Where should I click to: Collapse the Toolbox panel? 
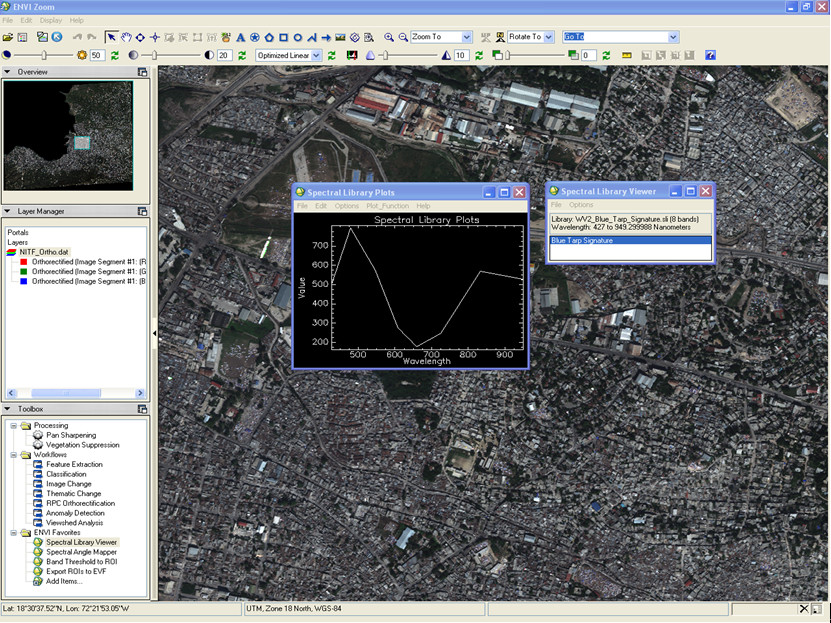coord(8,409)
